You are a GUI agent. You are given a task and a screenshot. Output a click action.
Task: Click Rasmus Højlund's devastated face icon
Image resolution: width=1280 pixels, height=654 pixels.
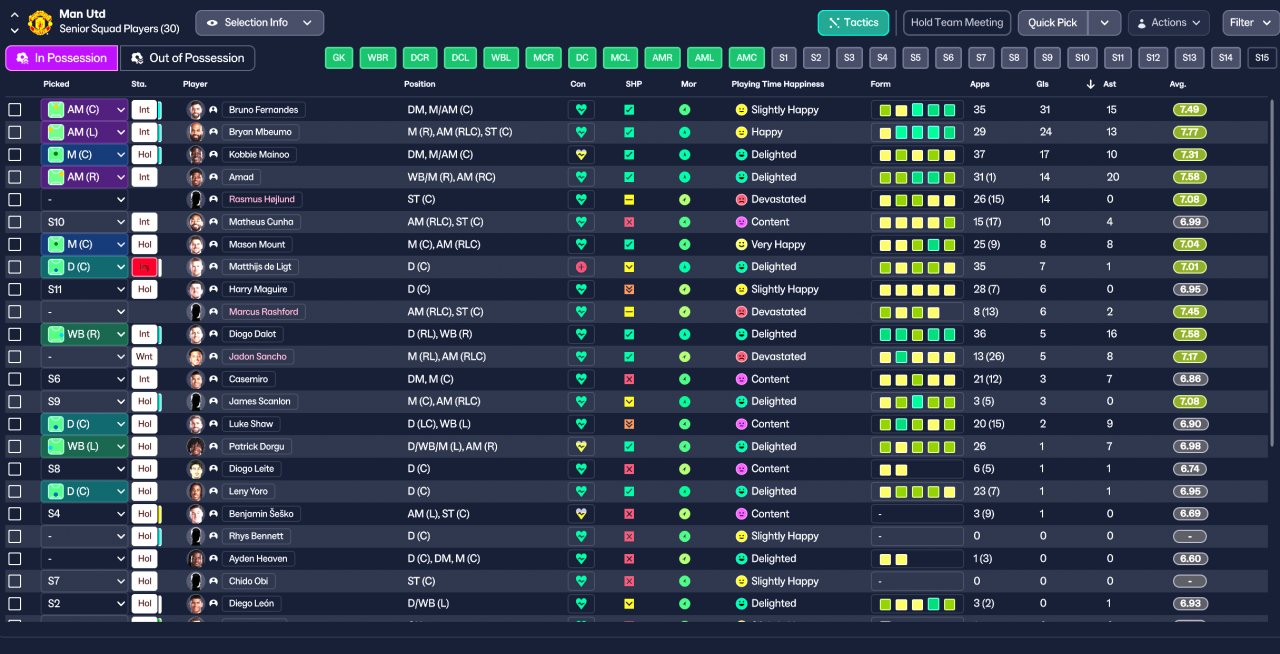[x=741, y=200]
